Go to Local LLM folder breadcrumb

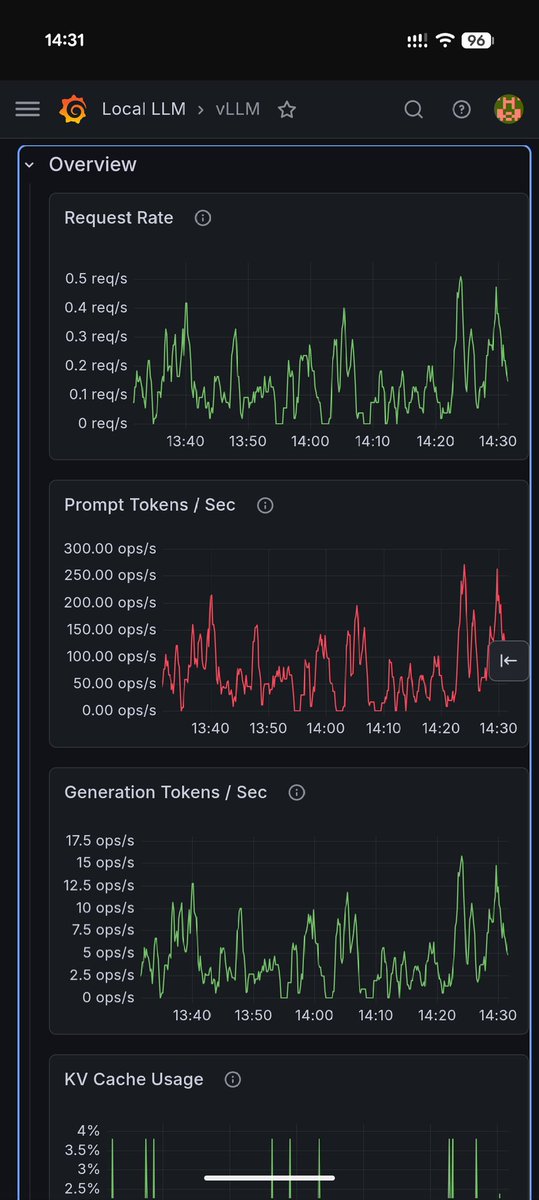coord(143,109)
